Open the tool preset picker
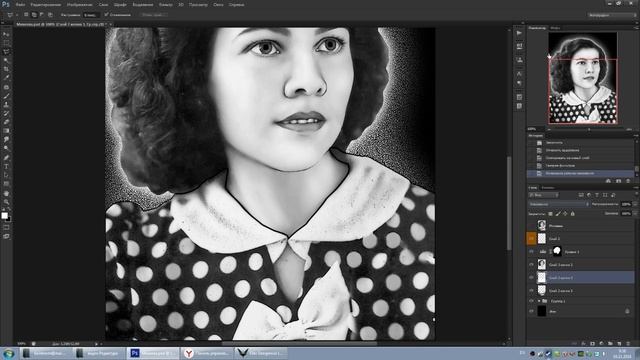 pos(11,15)
